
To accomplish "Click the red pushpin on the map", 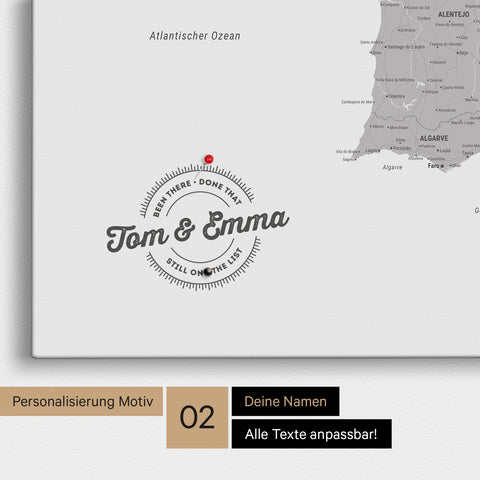I will point(209,159).
